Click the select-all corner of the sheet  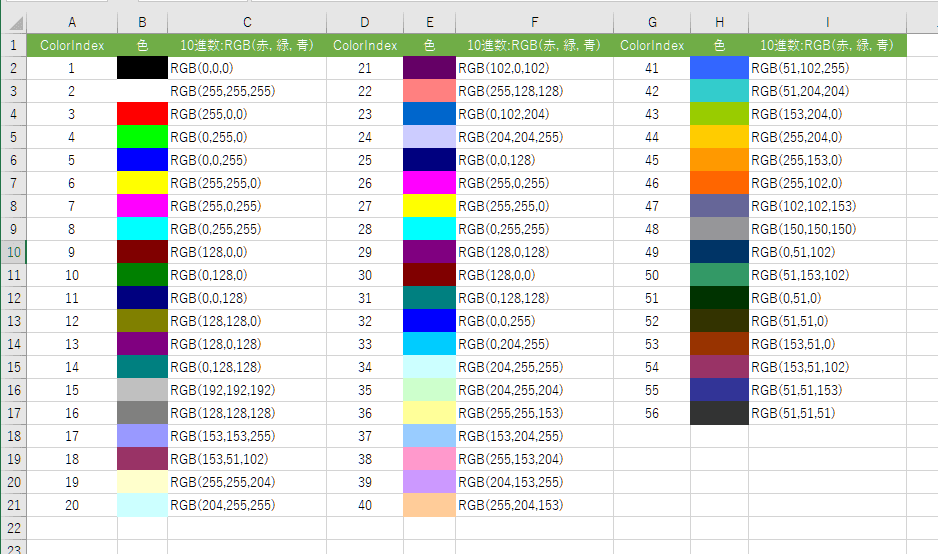click(13, 22)
